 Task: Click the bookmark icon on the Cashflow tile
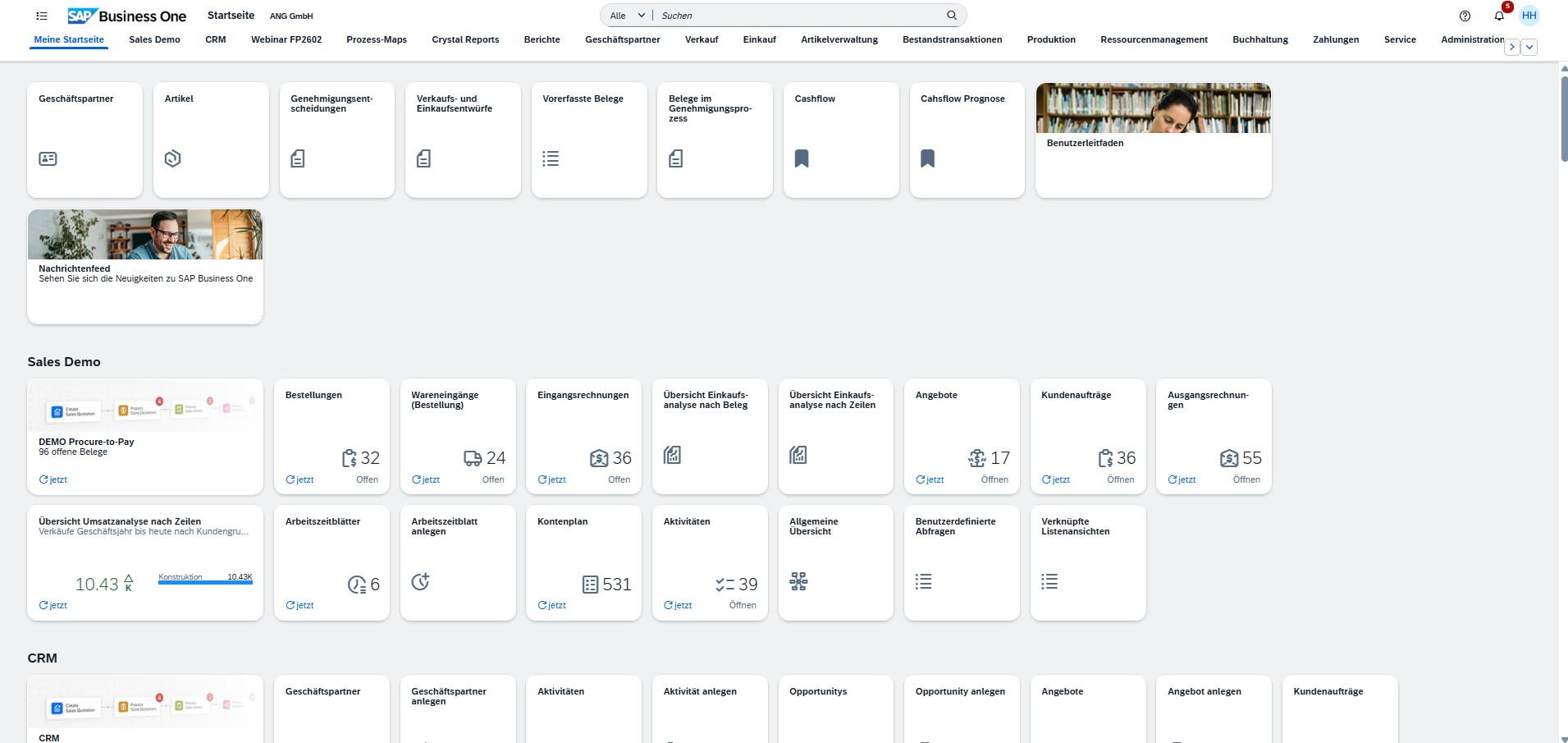[x=802, y=158]
